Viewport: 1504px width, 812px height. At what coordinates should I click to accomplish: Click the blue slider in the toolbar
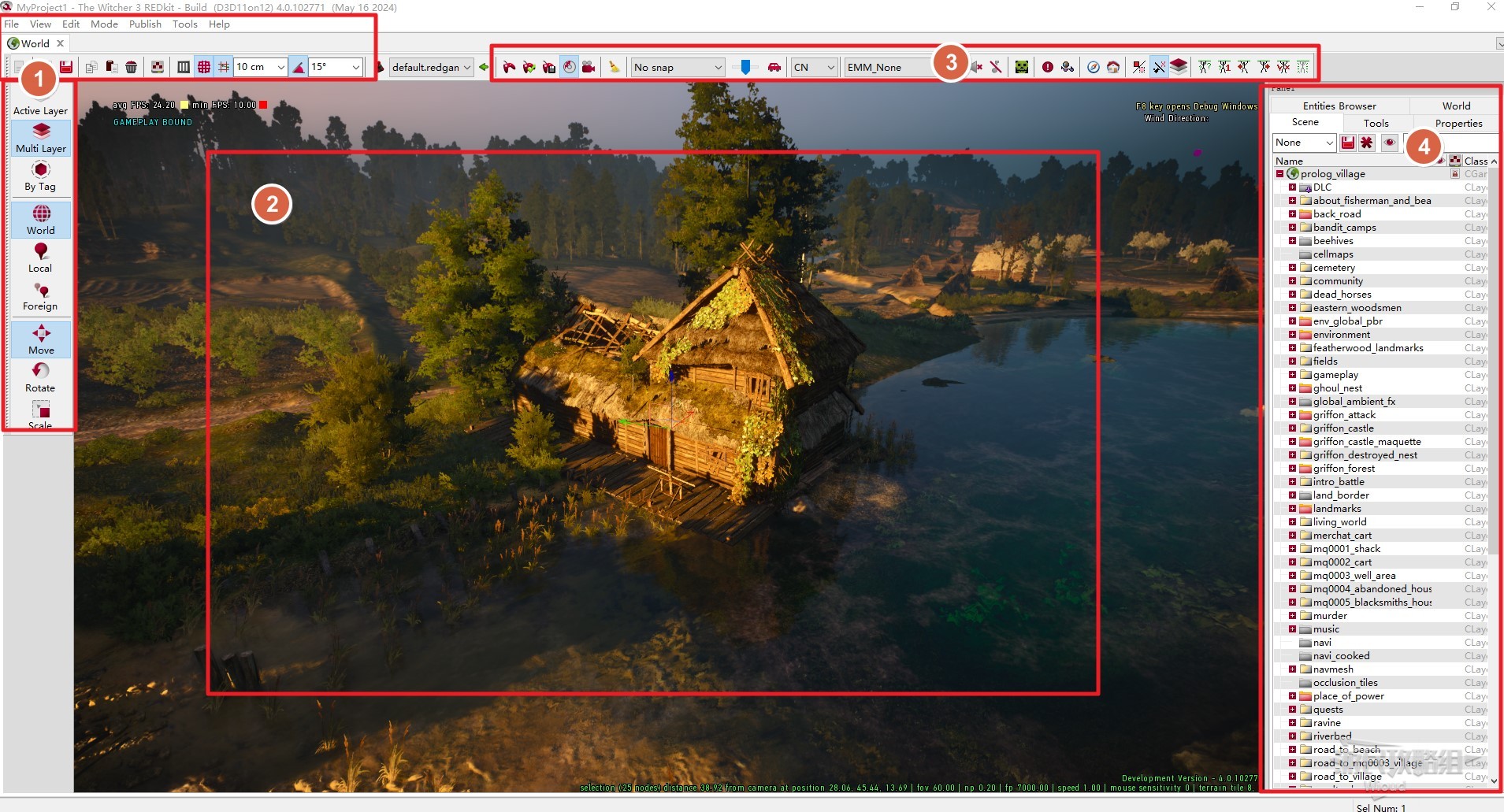click(745, 68)
